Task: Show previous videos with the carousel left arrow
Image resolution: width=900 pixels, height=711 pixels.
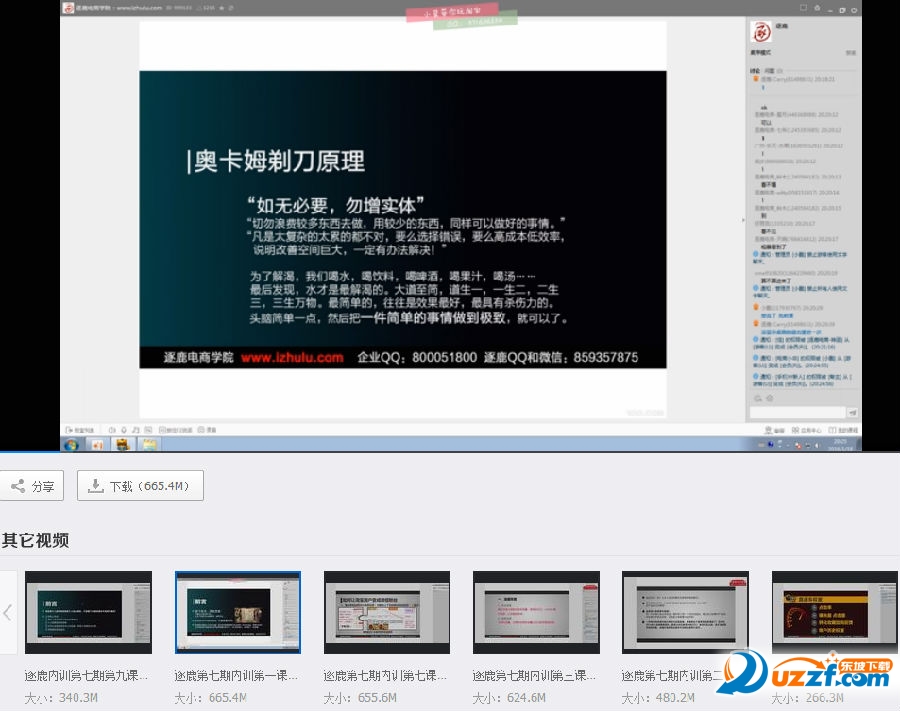Action: click(x=7, y=612)
